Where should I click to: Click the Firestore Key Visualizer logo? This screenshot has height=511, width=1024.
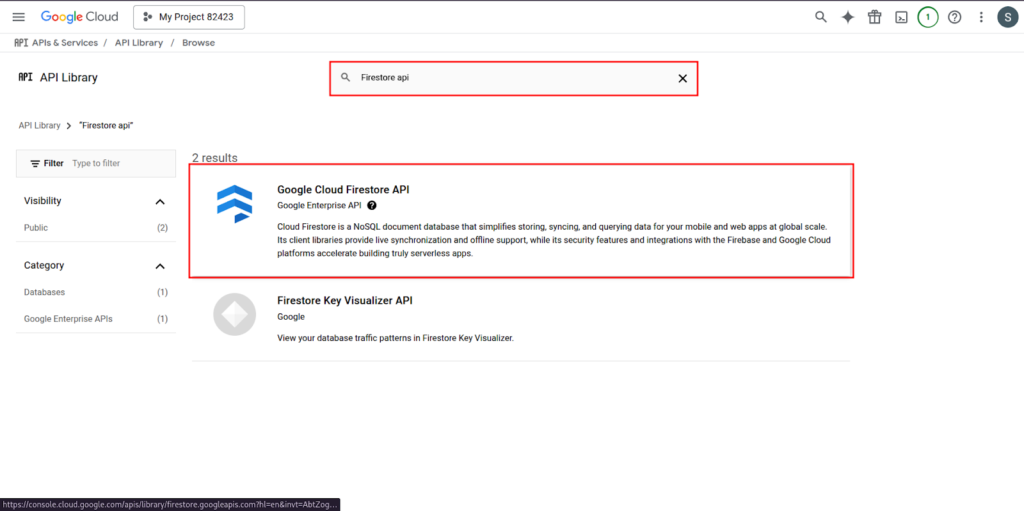click(x=234, y=314)
